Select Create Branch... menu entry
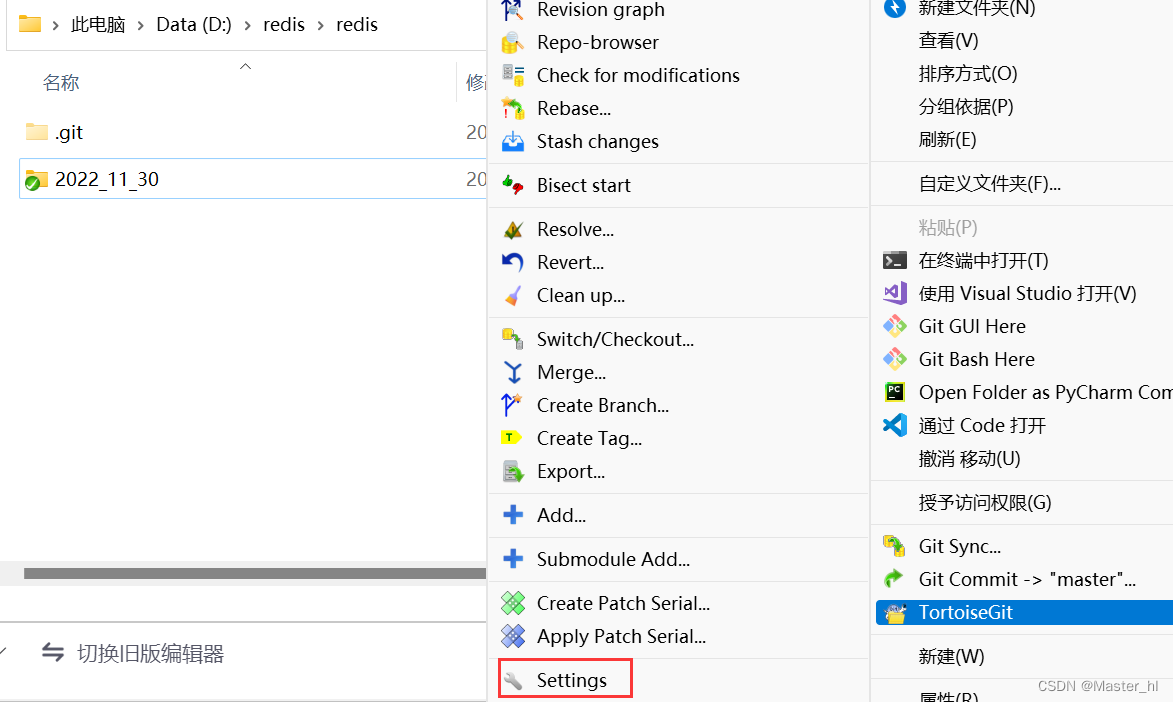Viewport: 1173px width, 702px height. (678, 405)
